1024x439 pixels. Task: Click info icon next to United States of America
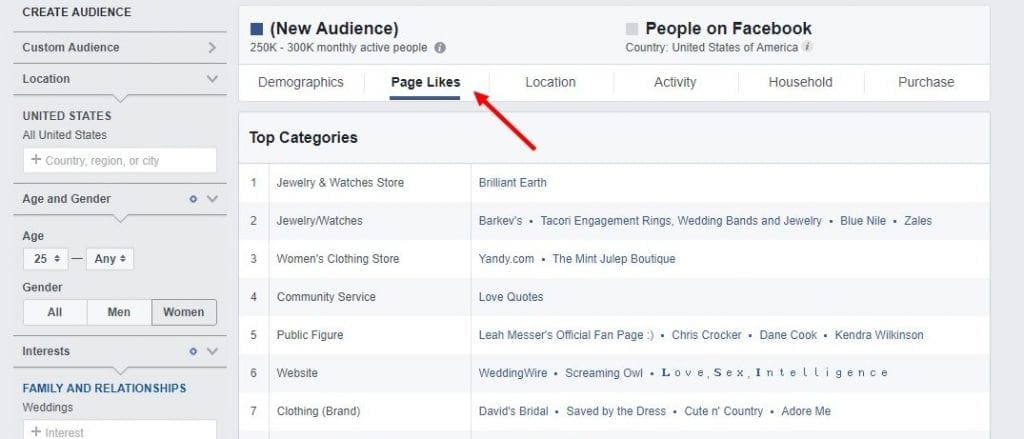(x=807, y=47)
